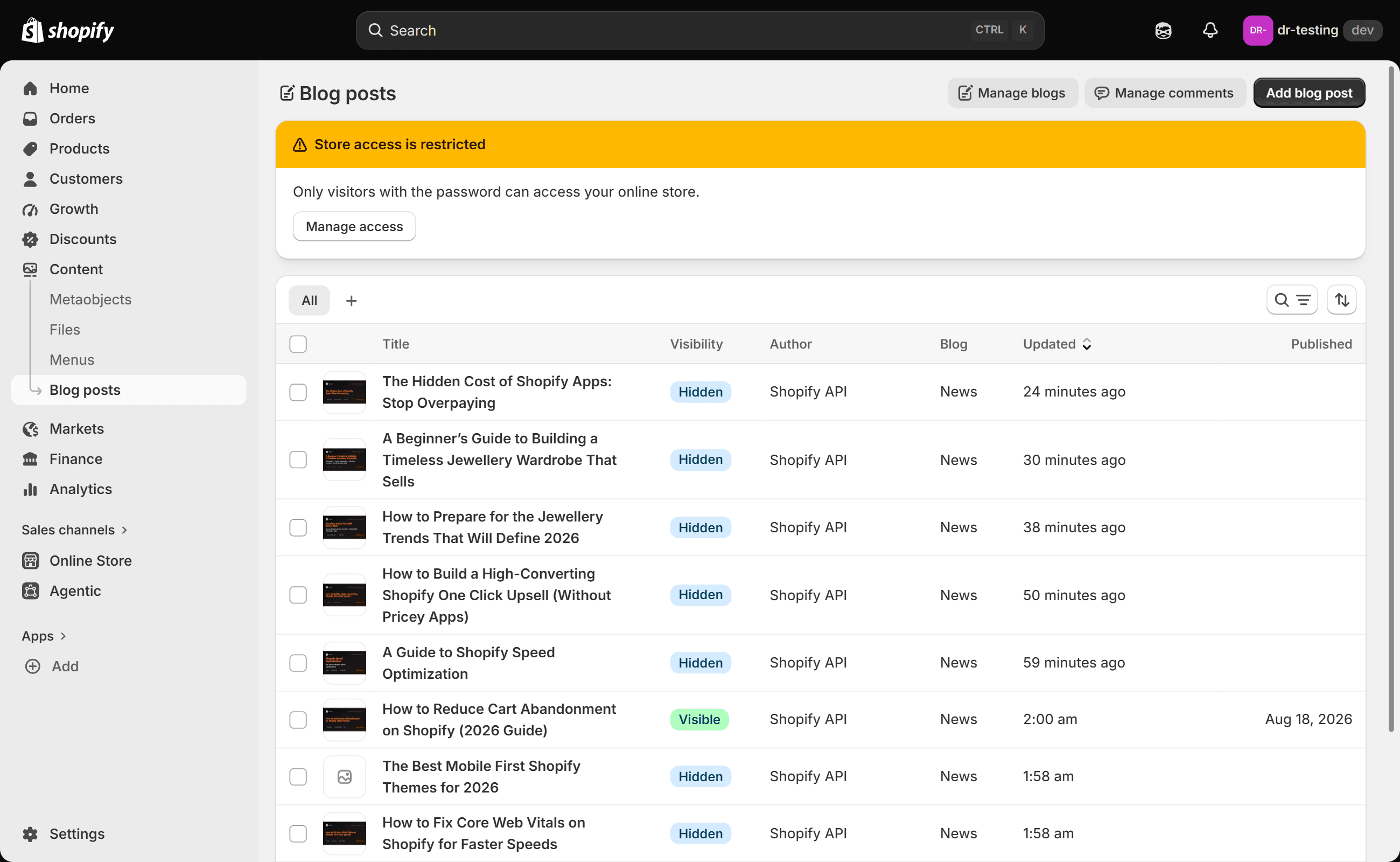Viewport: 1400px width, 862px height.
Task: Click the Agentic channel icon
Action: coord(30,591)
